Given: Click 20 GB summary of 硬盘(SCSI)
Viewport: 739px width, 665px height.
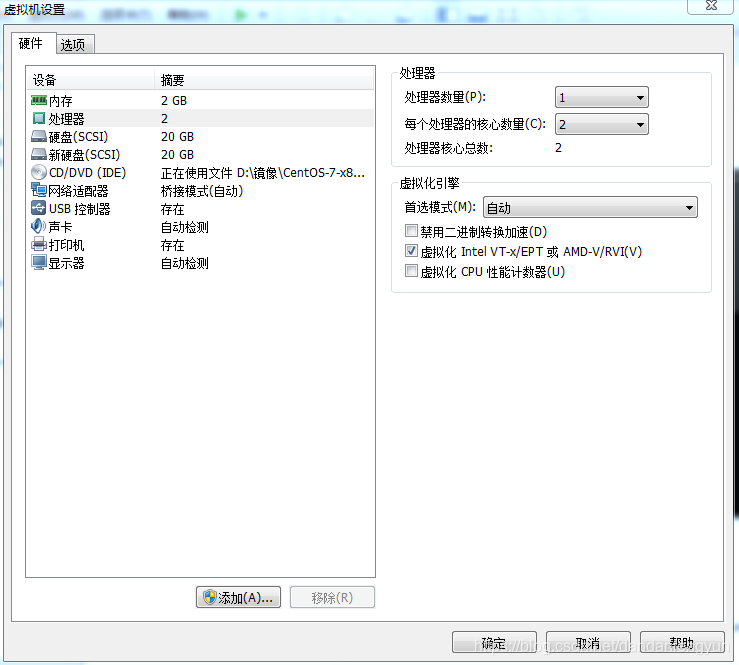Looking at the screenshot, I should pyautogui.click(x=177, y=137).
